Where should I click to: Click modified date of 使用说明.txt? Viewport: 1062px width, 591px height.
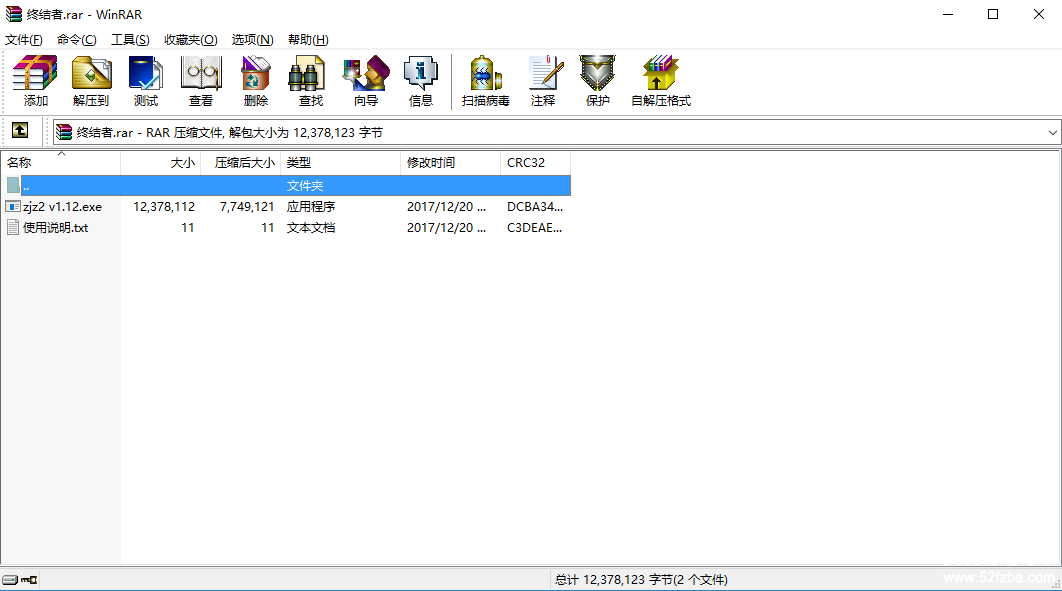(x=446, y=227)
